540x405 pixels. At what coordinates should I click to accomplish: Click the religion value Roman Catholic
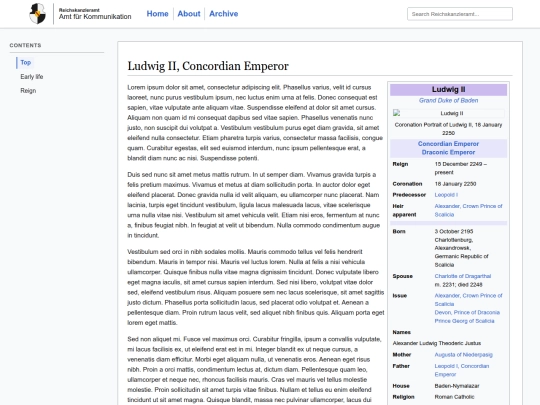(x=454, y=397)
